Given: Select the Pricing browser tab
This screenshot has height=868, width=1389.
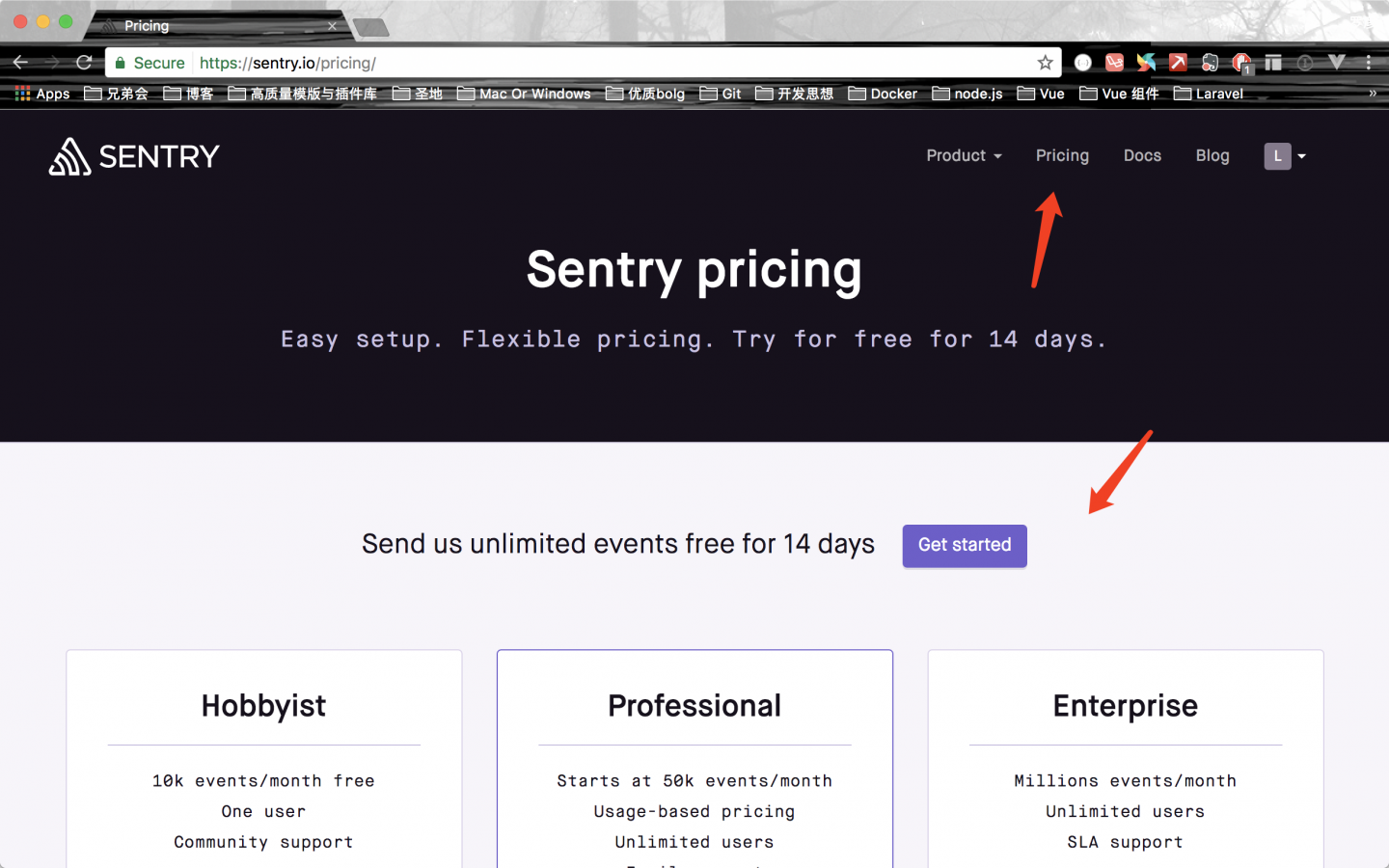Looking at the screenshot, I should 217,26.
